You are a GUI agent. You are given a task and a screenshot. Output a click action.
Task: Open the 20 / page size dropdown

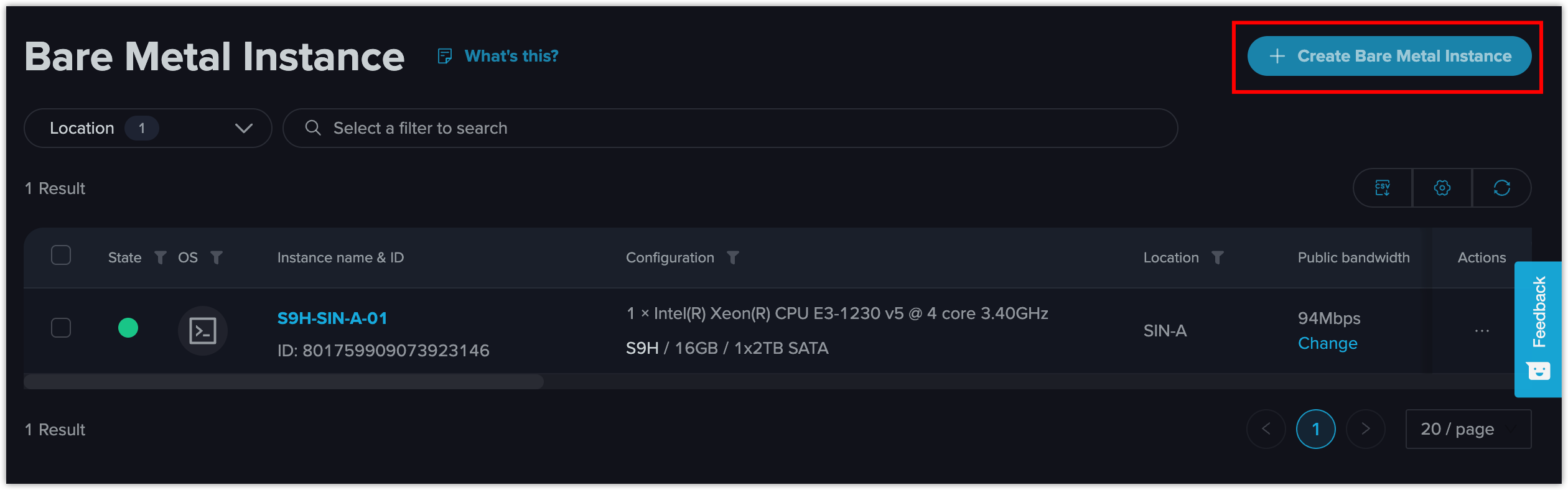click(x=1468, y=429)
